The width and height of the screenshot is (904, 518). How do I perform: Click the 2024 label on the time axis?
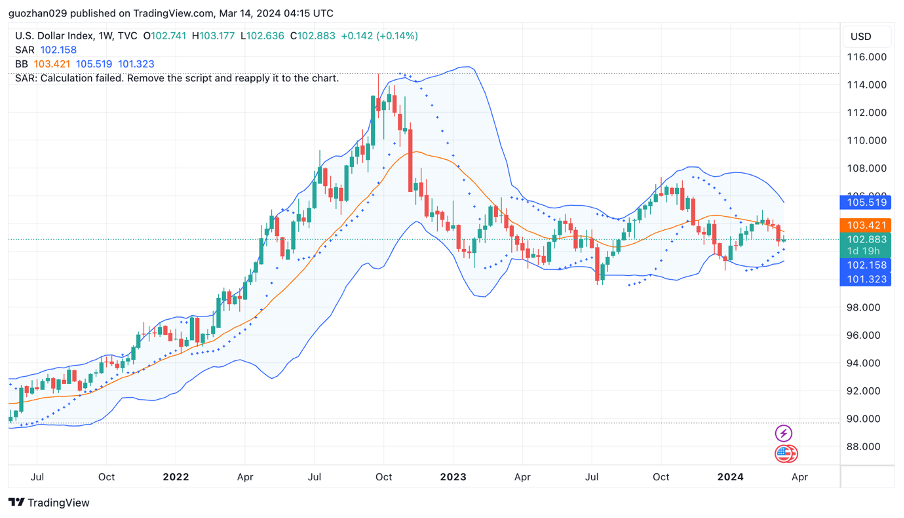point(731,478)
